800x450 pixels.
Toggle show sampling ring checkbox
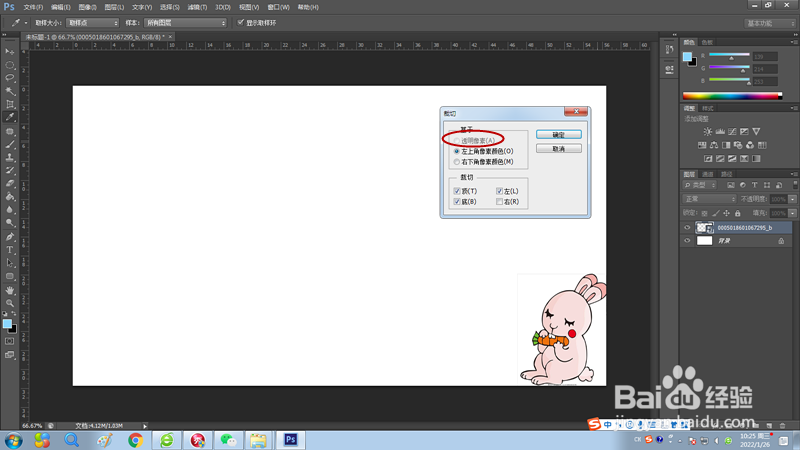click(x=241, y=22)
